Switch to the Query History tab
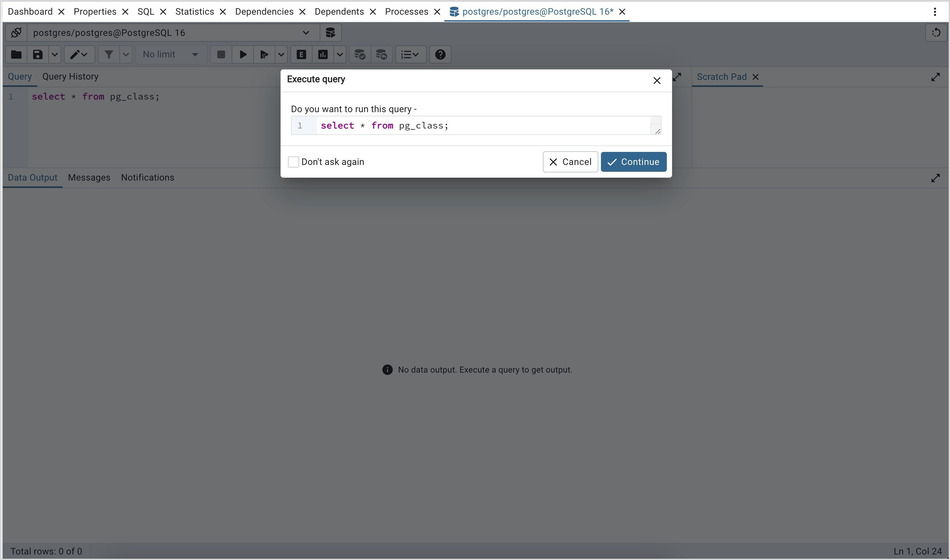Image resolution: width=950 pixels, height=560 pixels. [x=70, y=77]
